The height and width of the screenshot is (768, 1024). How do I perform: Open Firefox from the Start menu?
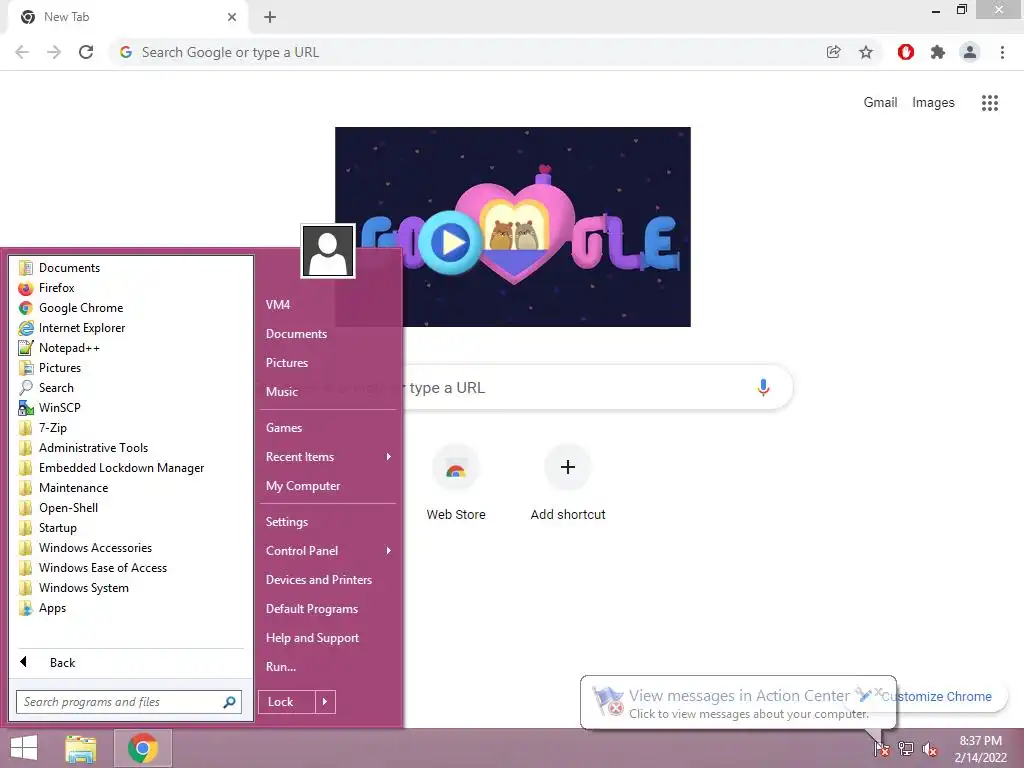coord(56,288)
